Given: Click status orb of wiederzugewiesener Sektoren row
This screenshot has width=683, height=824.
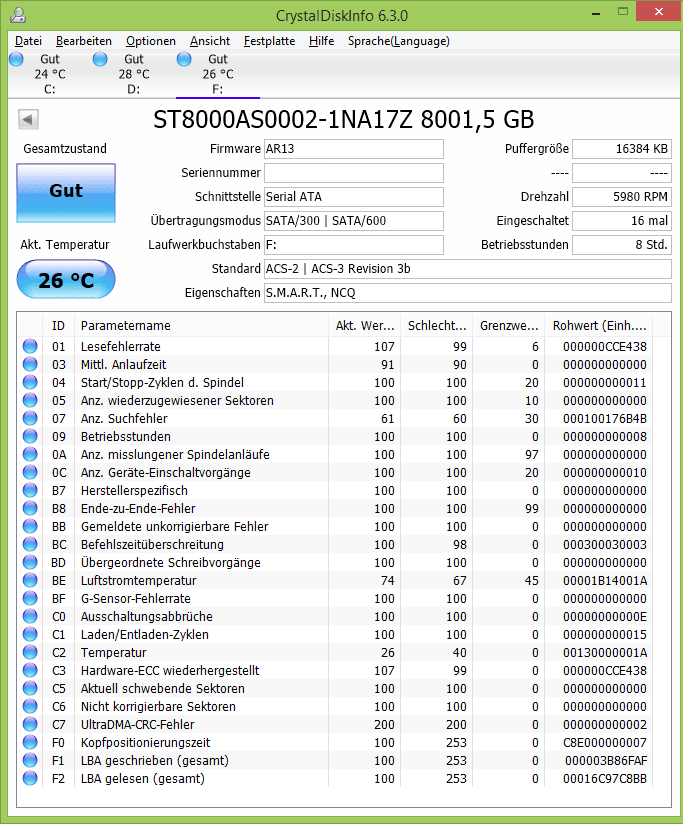Looking at the screenshot, I should [30, 400].
